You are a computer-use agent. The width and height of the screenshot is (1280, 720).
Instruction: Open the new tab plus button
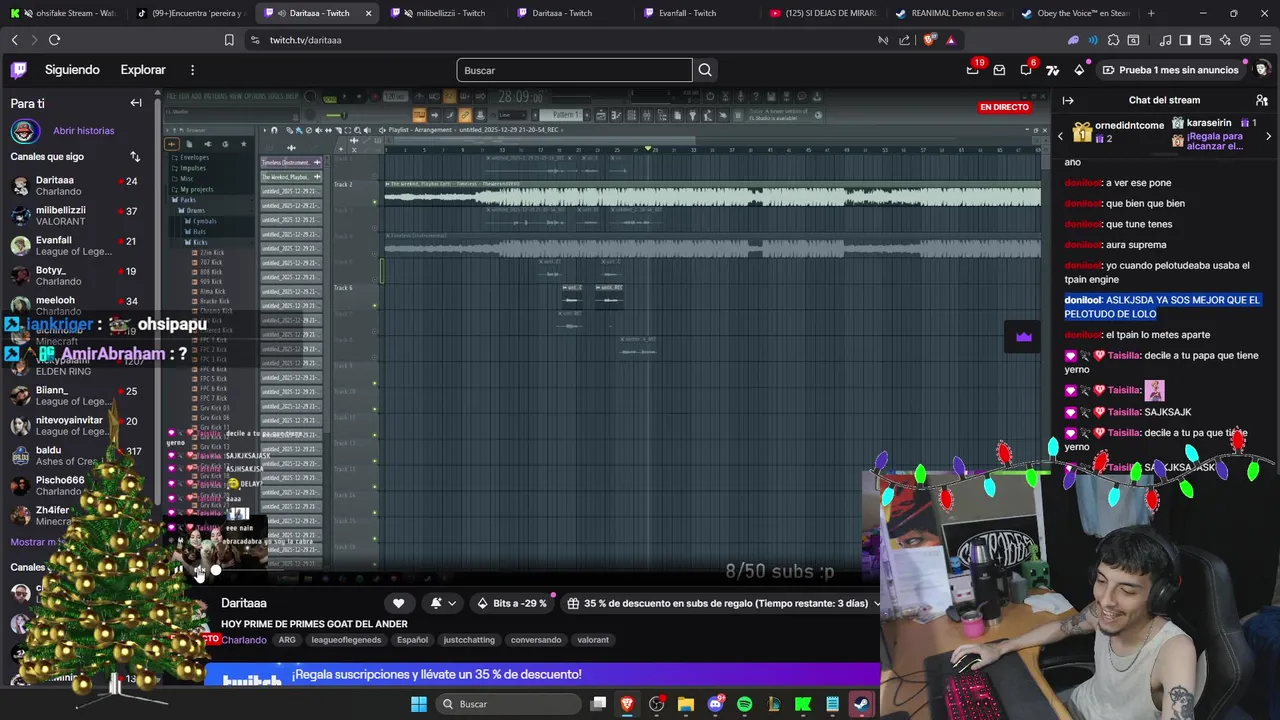[x=1151, y=13]
